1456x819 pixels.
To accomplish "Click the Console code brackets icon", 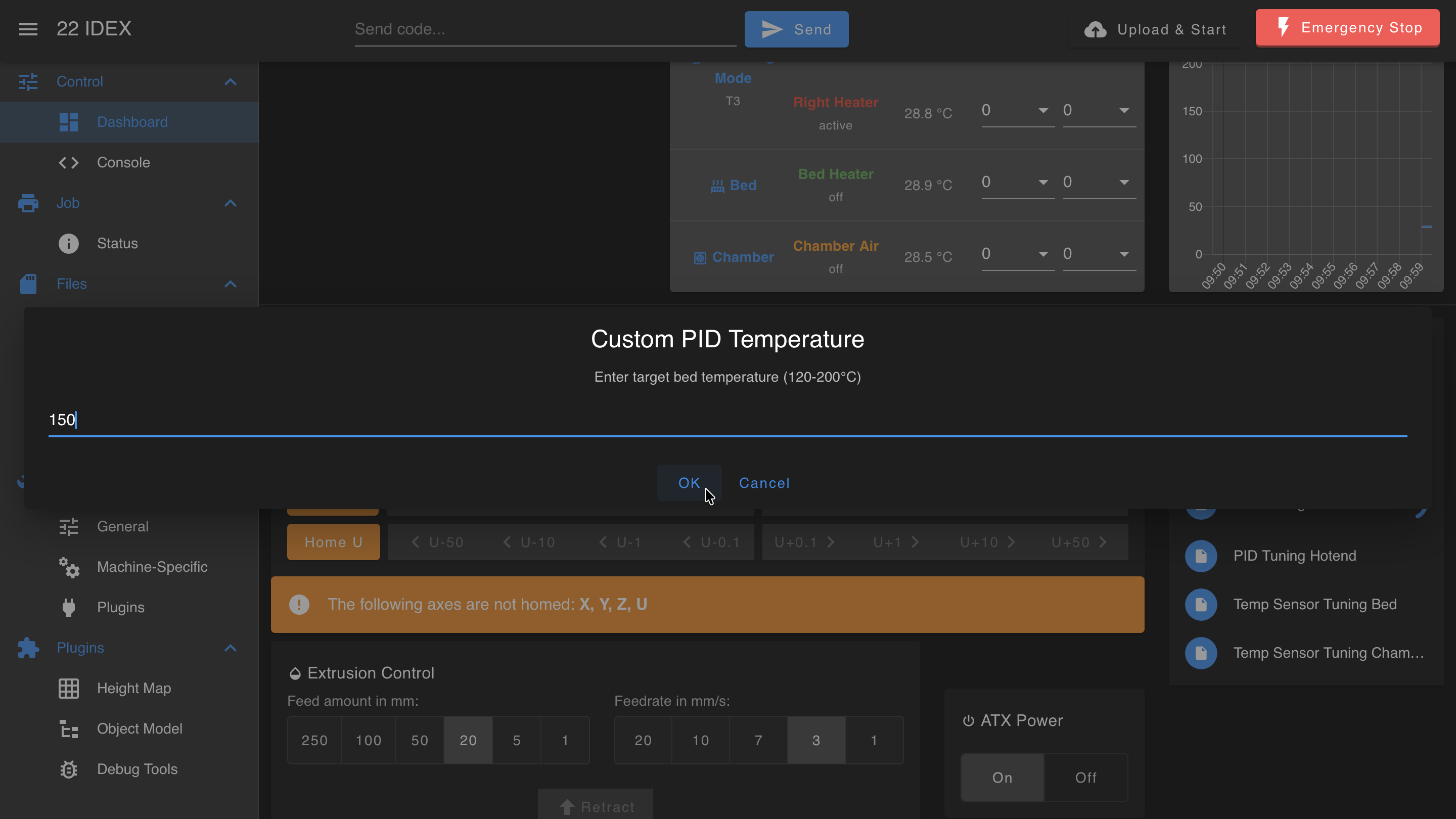I will (68, 163).
